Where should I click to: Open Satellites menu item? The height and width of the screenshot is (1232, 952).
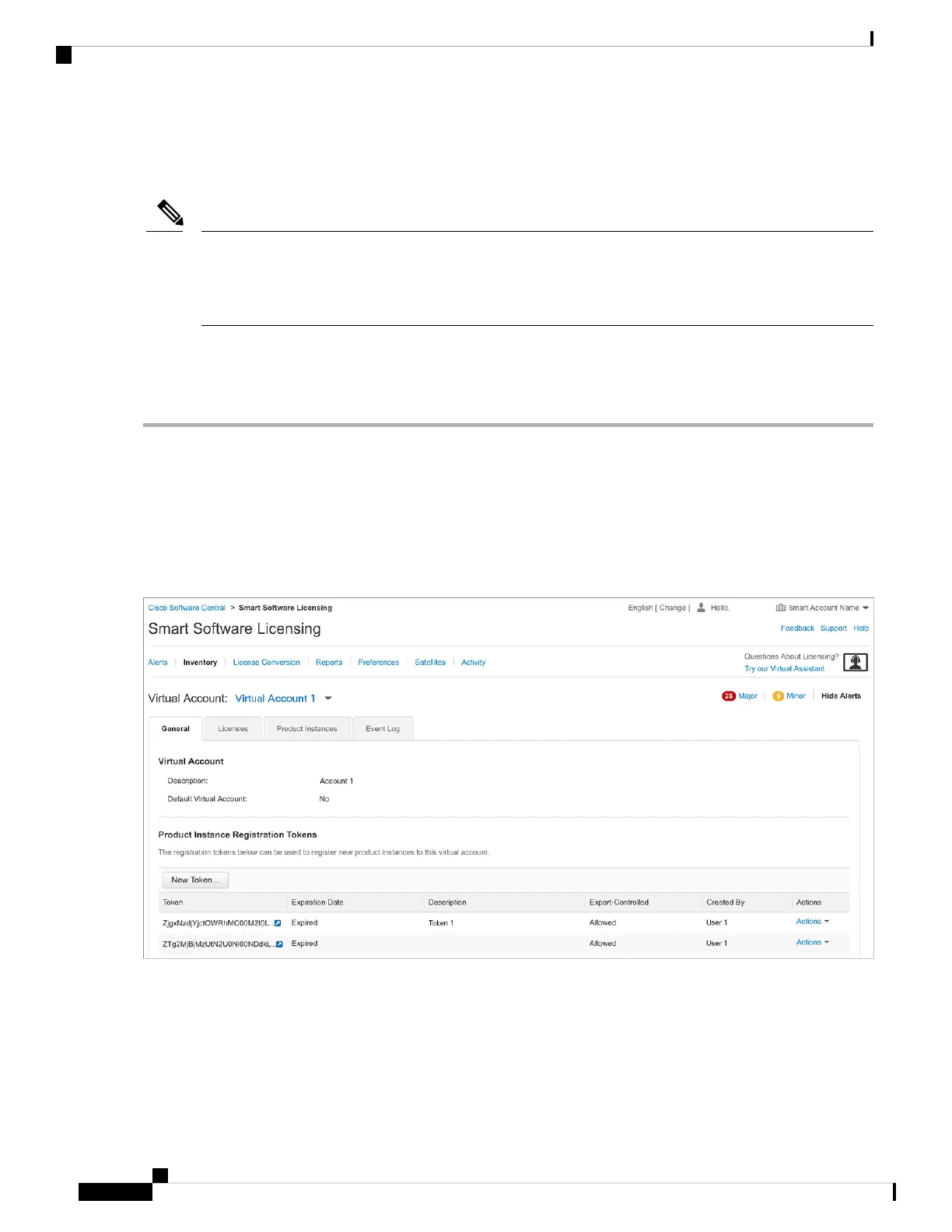tap(430, 663)
